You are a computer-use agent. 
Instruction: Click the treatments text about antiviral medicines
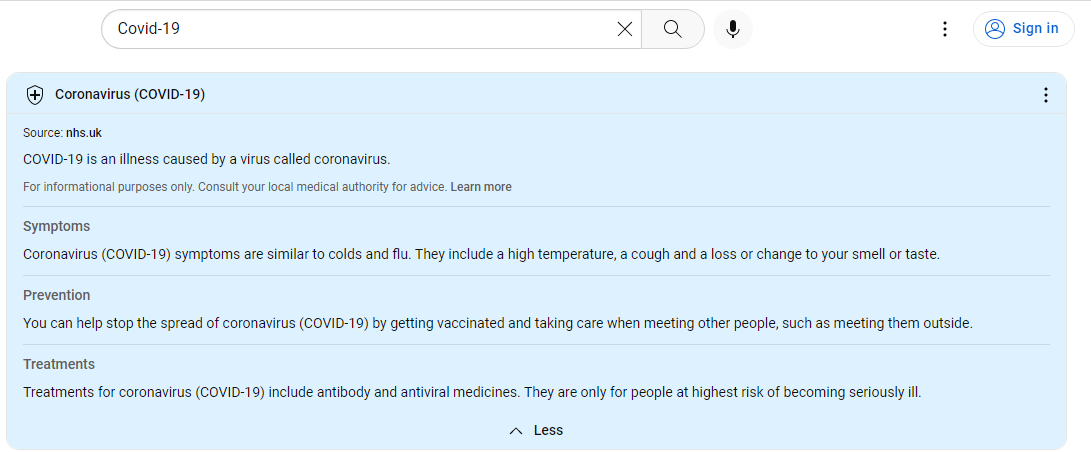click(x=471, y=392)
